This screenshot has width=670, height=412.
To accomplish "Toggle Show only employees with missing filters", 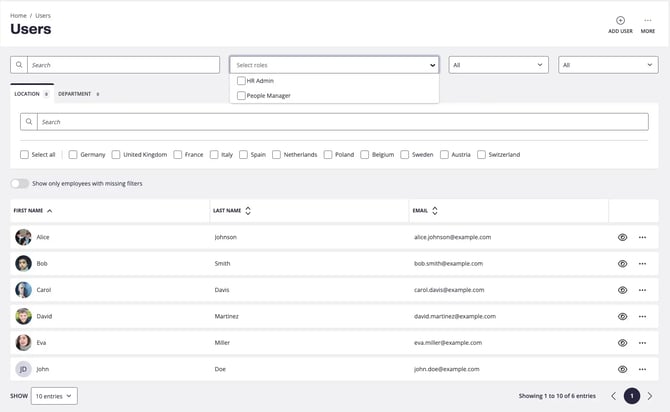I will (19, 184).
